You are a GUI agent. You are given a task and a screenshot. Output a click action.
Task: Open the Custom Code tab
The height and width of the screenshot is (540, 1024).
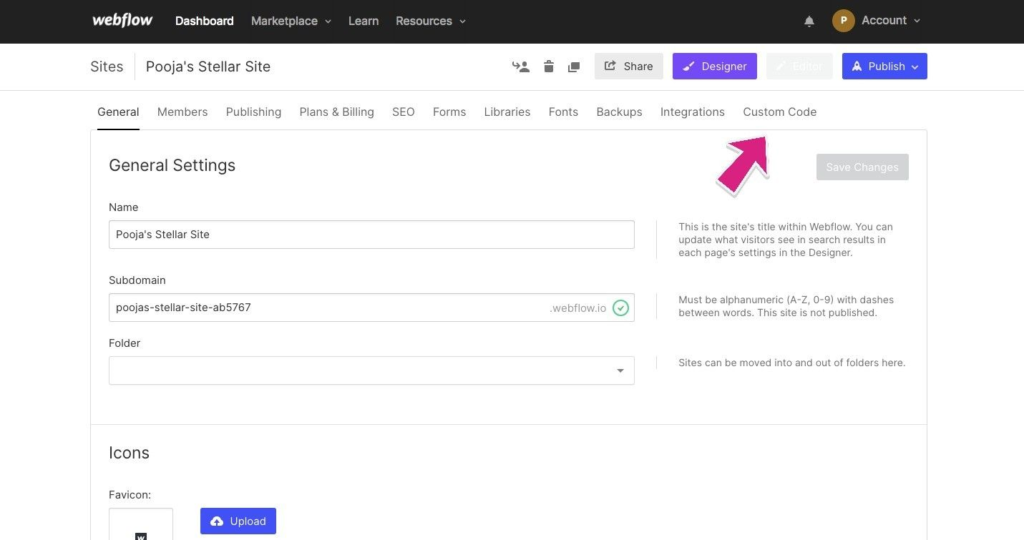(779, 112)
